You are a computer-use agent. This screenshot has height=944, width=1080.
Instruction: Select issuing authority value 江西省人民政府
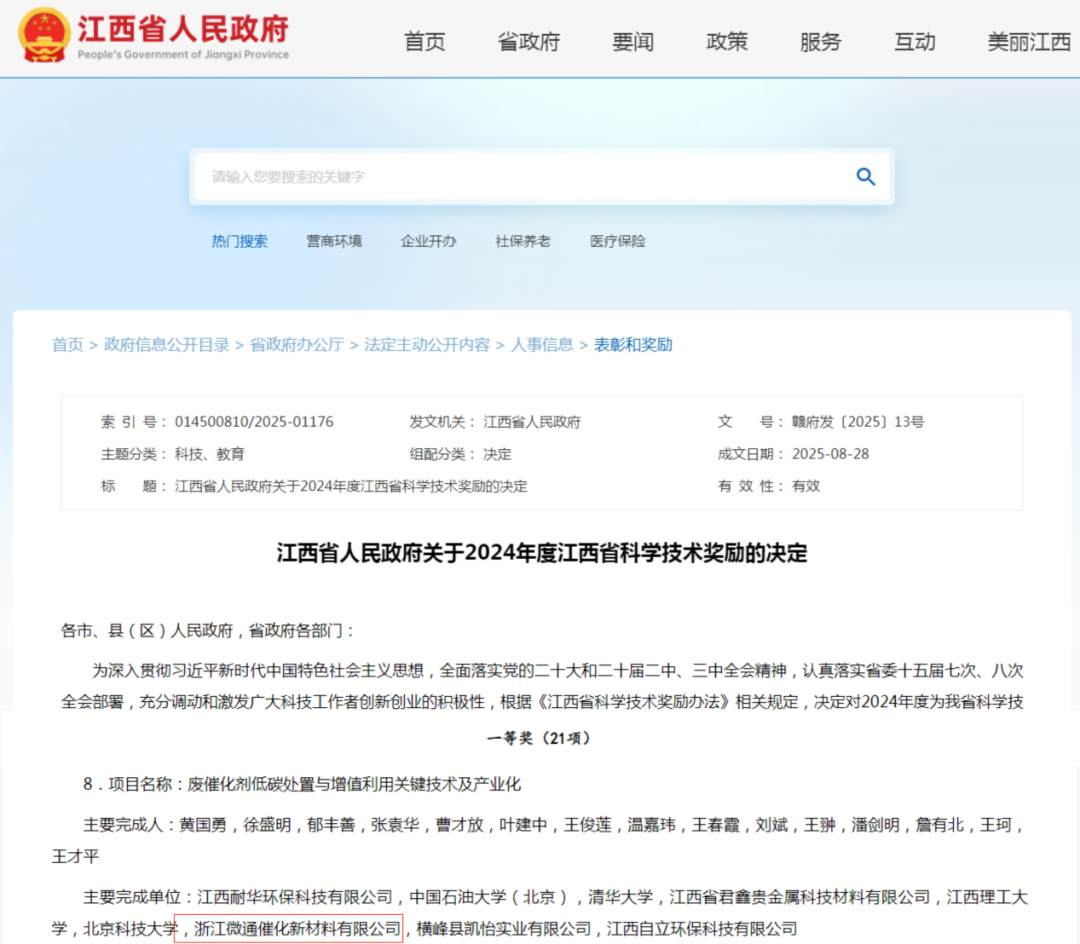coord(532,421)
